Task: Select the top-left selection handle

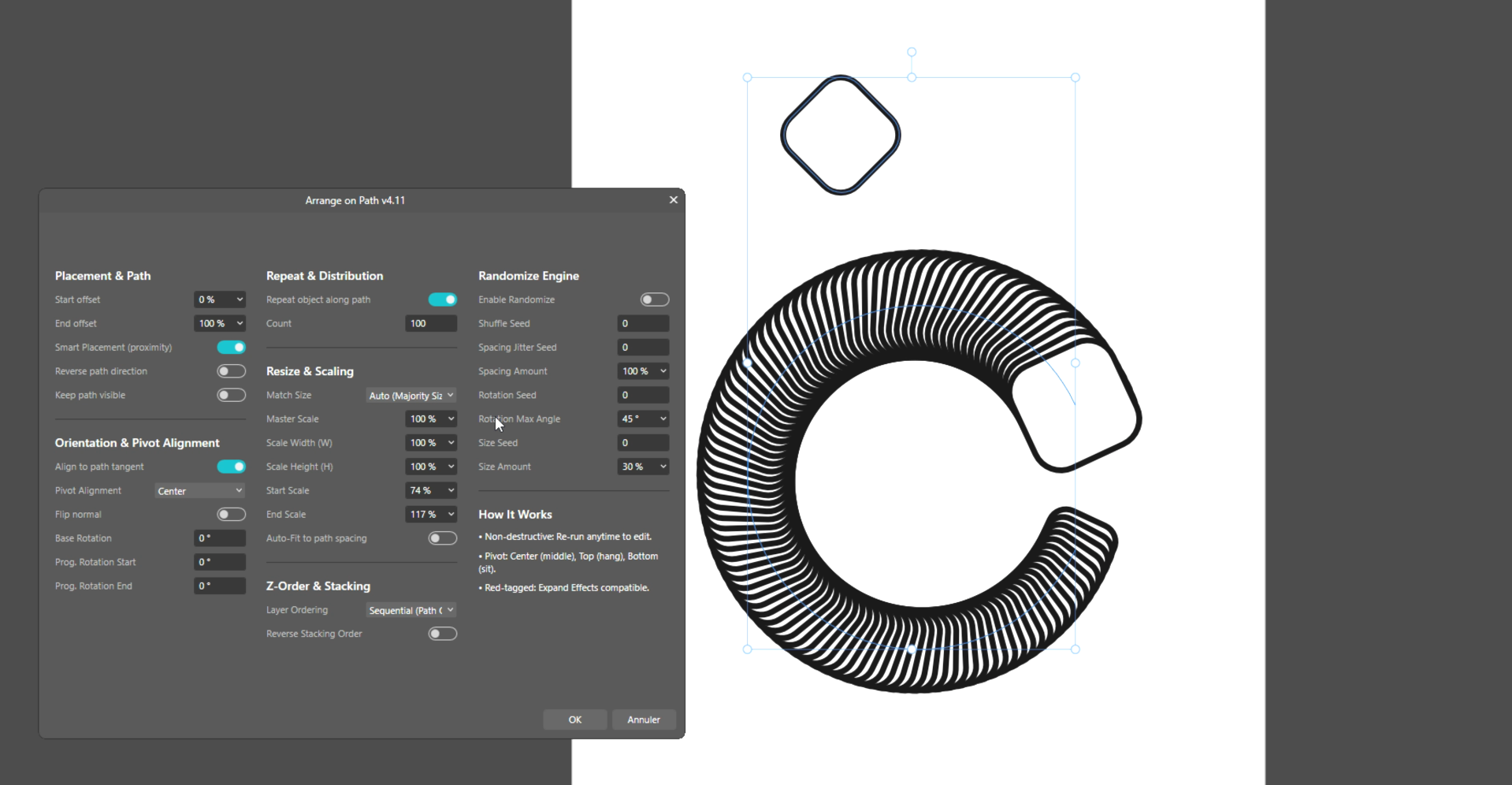Action: pos(748,78)
